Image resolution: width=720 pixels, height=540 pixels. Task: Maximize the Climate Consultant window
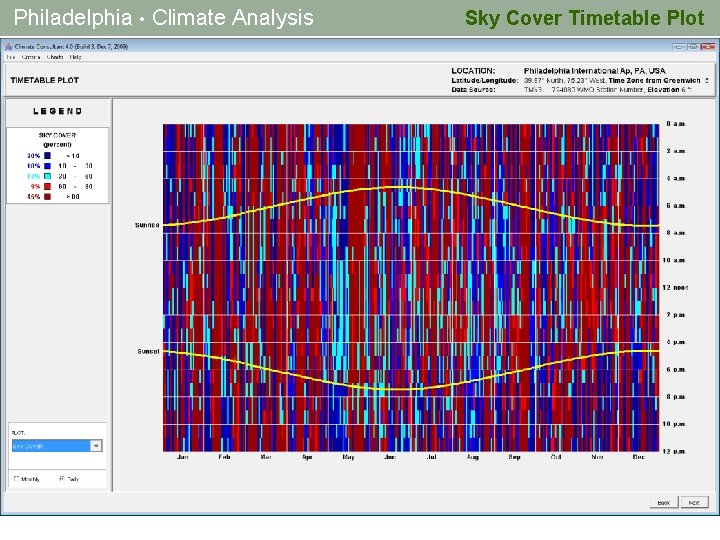693,46
